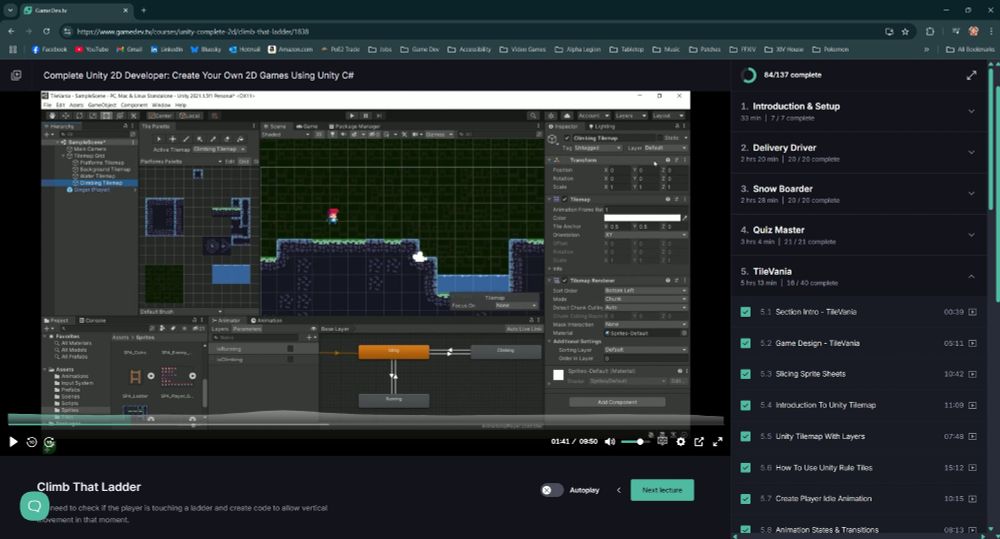Reload the page
The image size is (1000, 539).
coord(47,31)
